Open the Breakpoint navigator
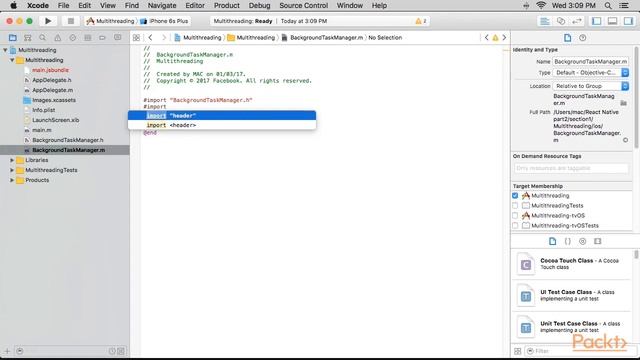640x360 pixels. click(x=102, y=38)
